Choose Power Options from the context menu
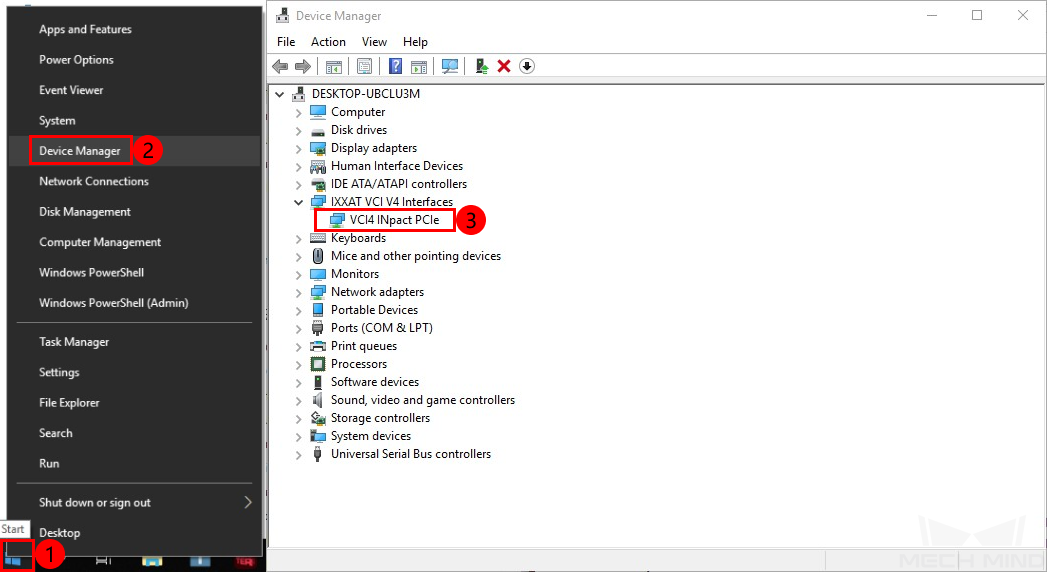Screen dimensions: 1047x572 (76, 59)
